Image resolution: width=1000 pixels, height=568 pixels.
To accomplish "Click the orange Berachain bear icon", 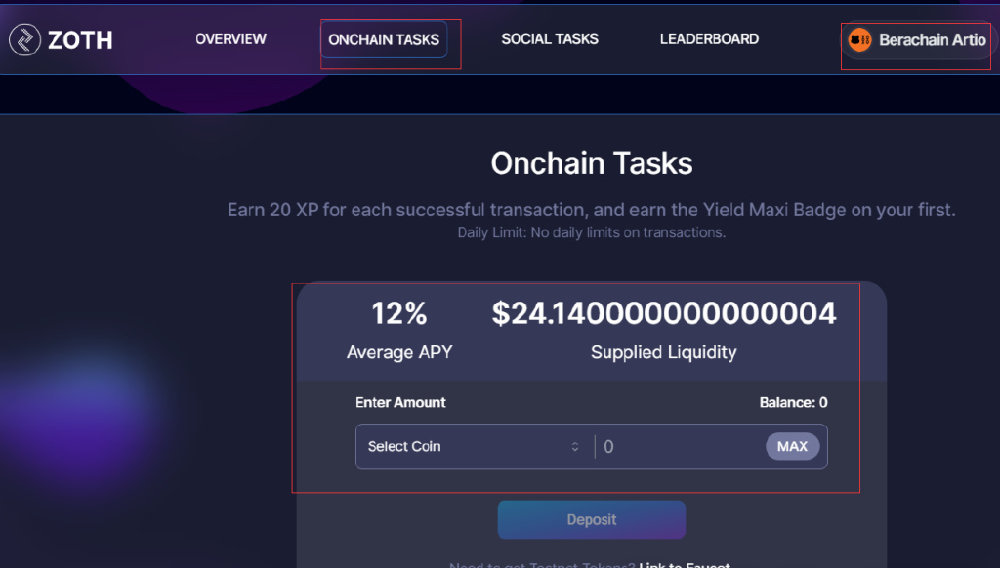I will [x=860, y=40].
